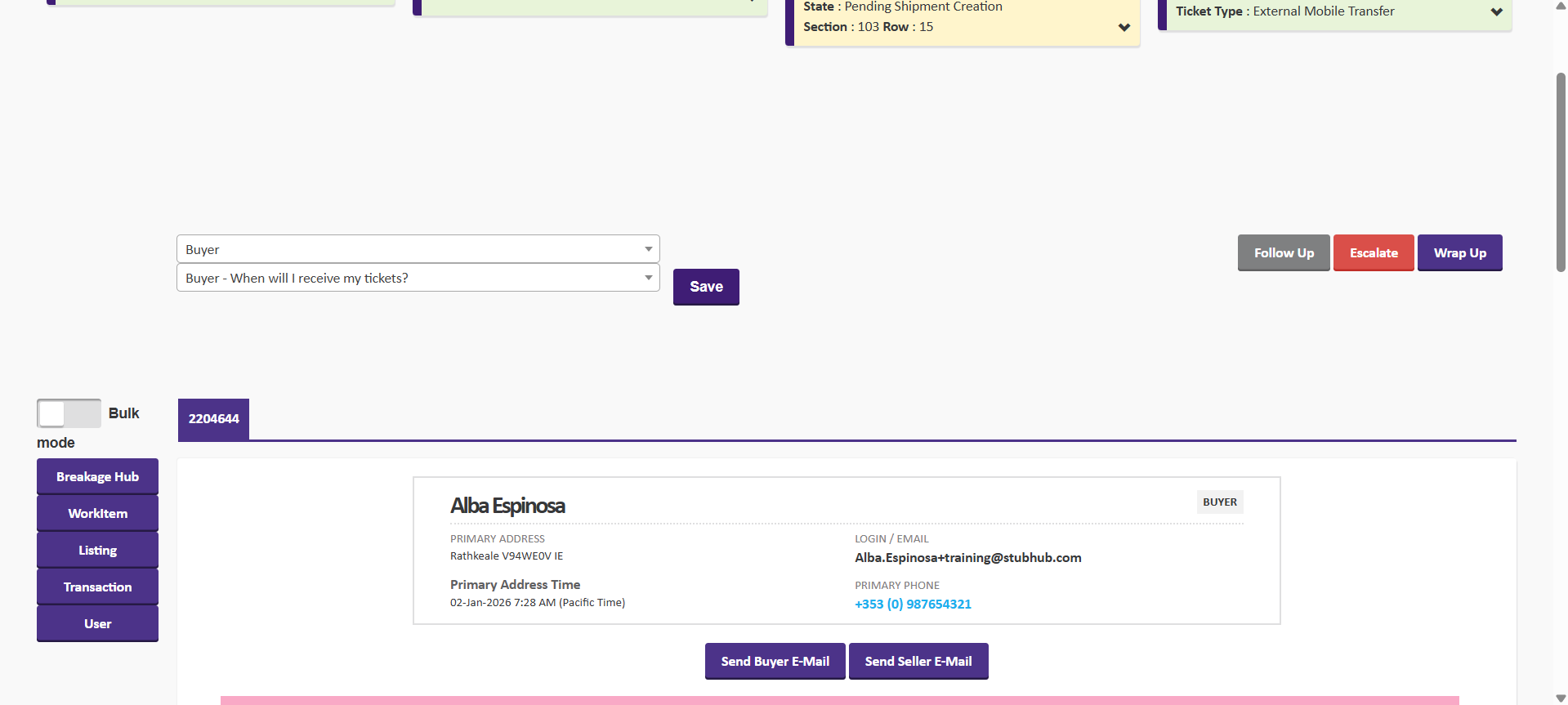The width and height of the screenshot is (1568, 705).
Task: Open the Transaction sidebar section
Action: [97, 587]
